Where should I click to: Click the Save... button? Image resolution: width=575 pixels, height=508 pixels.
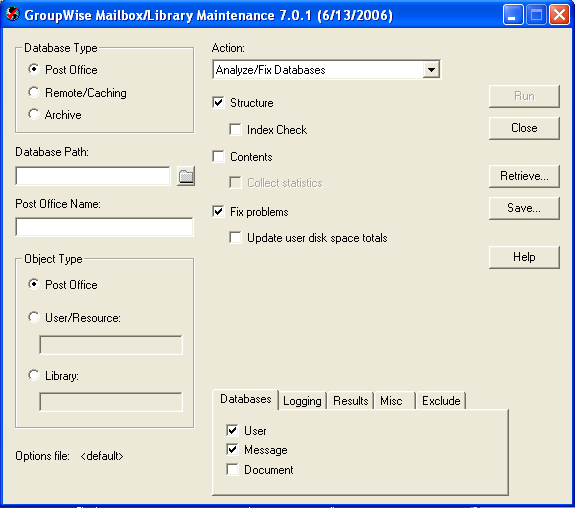coord(524,208)
